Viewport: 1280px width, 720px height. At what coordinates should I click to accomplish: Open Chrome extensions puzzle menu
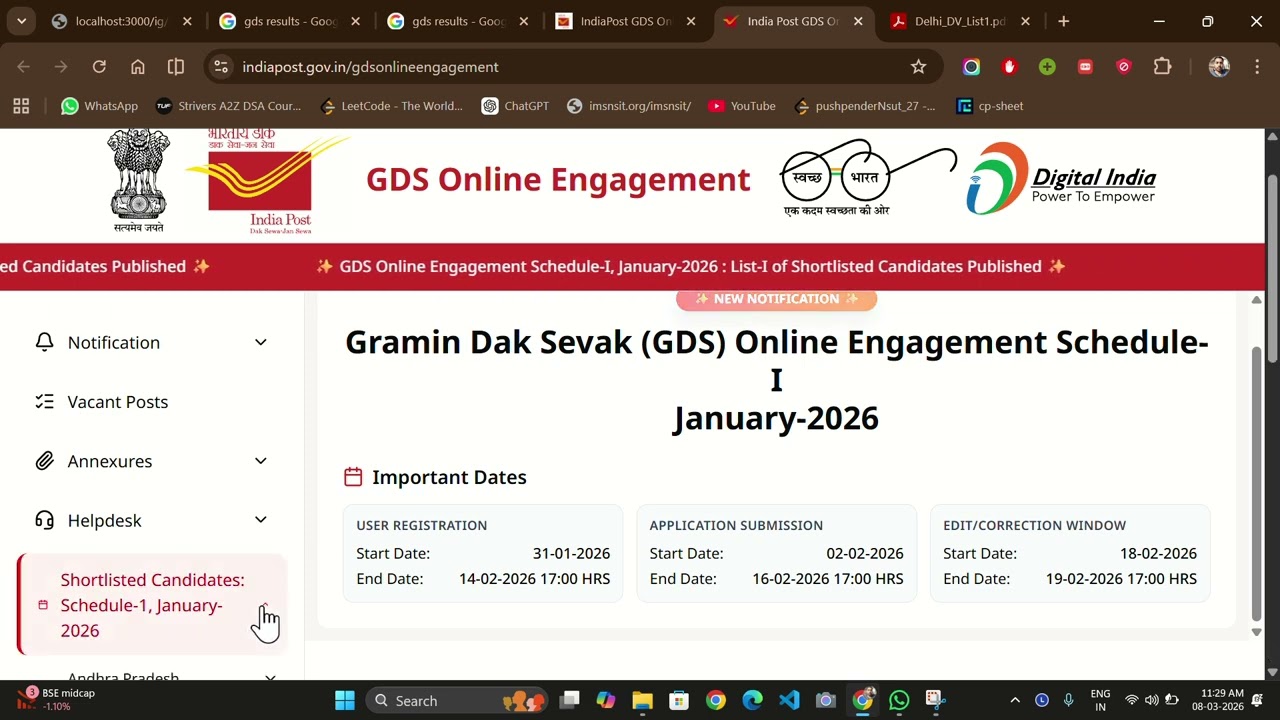click(1162, 67)
